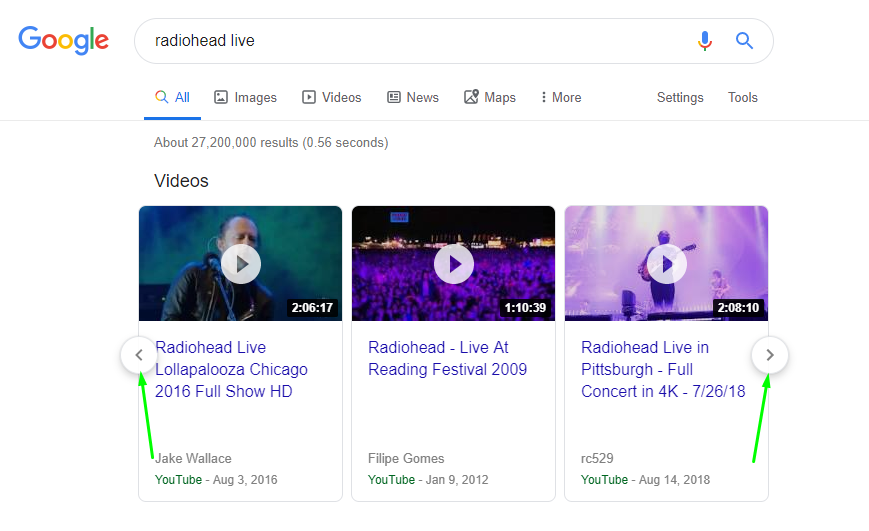Open search Settings

(x=680, y=98)
